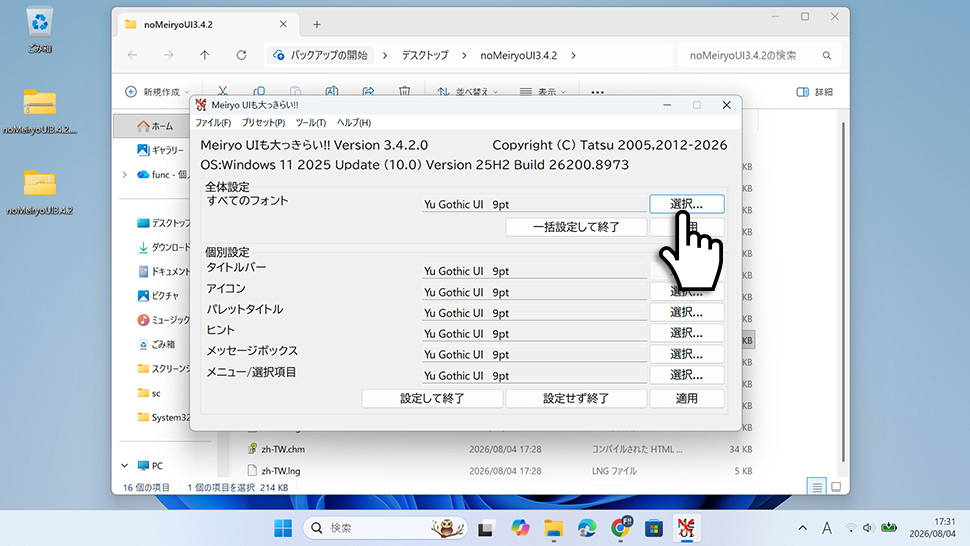The width and height of the screenshot is (970, 546).
Task: Open Microsoft Store from the taskbar
Action: pos(654,528)
